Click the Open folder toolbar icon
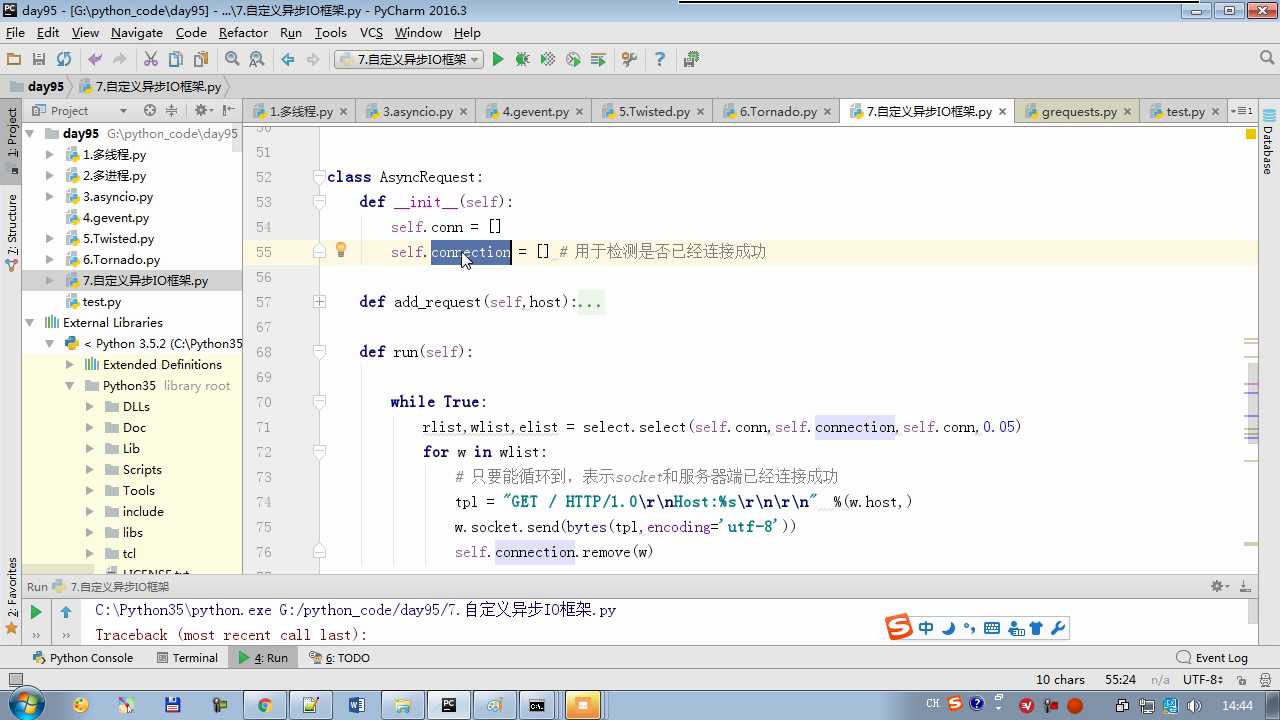The height and width of the screenshot is (720, 1280). pos(13,60)
